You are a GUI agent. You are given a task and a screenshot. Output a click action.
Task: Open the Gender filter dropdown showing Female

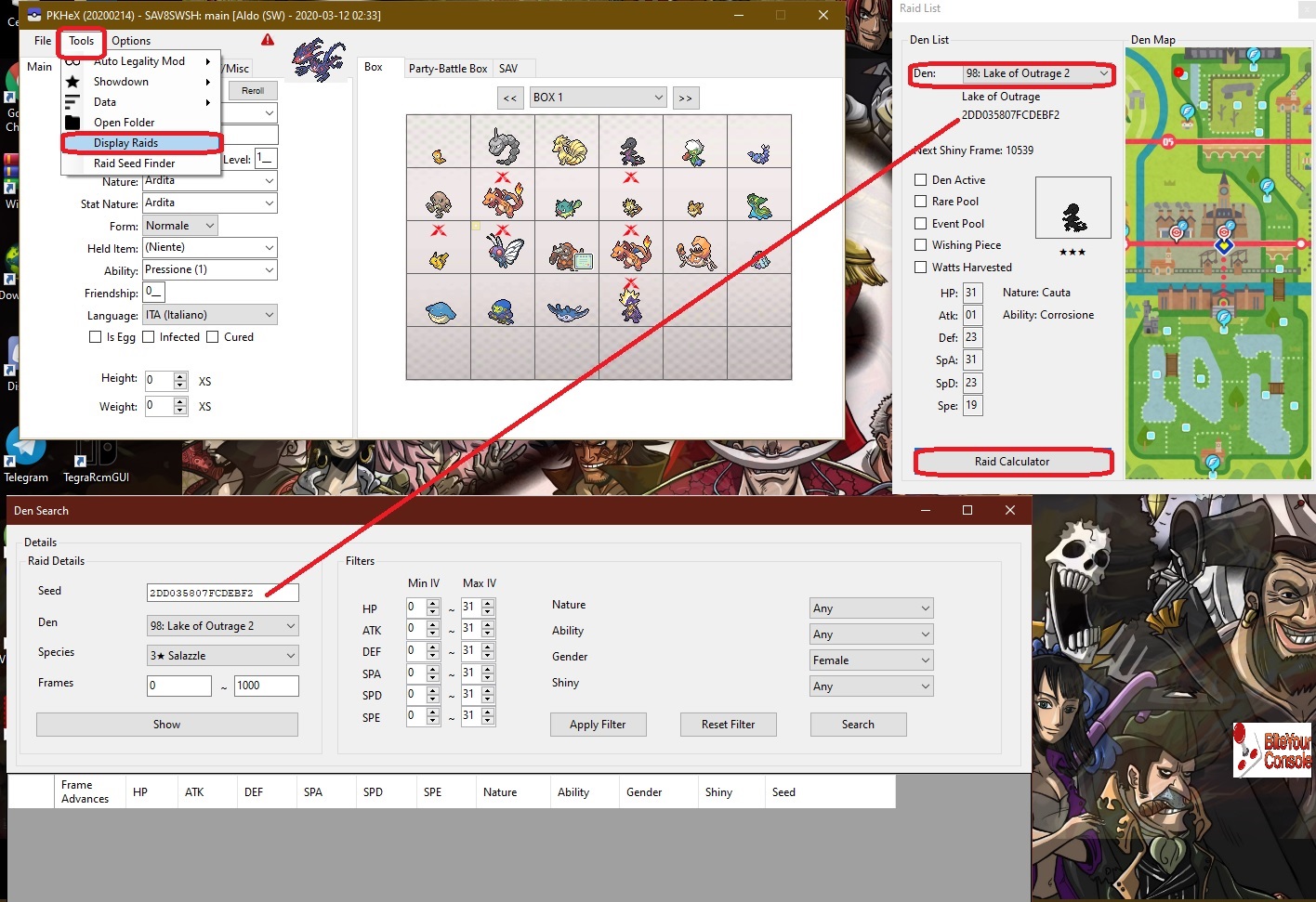coord(872,660)
